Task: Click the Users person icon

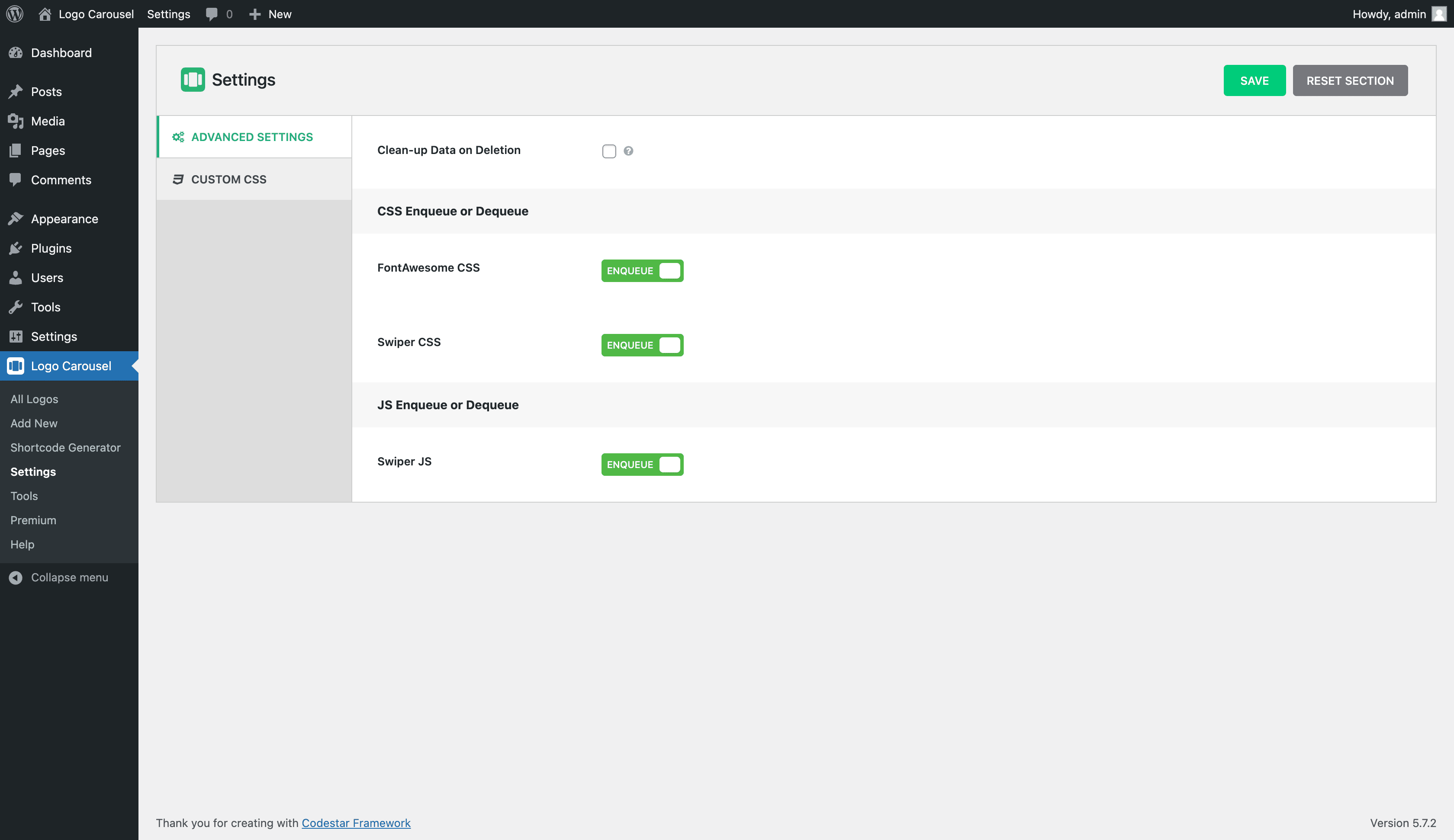Action: pyautogui.click(x=16, y=278)
